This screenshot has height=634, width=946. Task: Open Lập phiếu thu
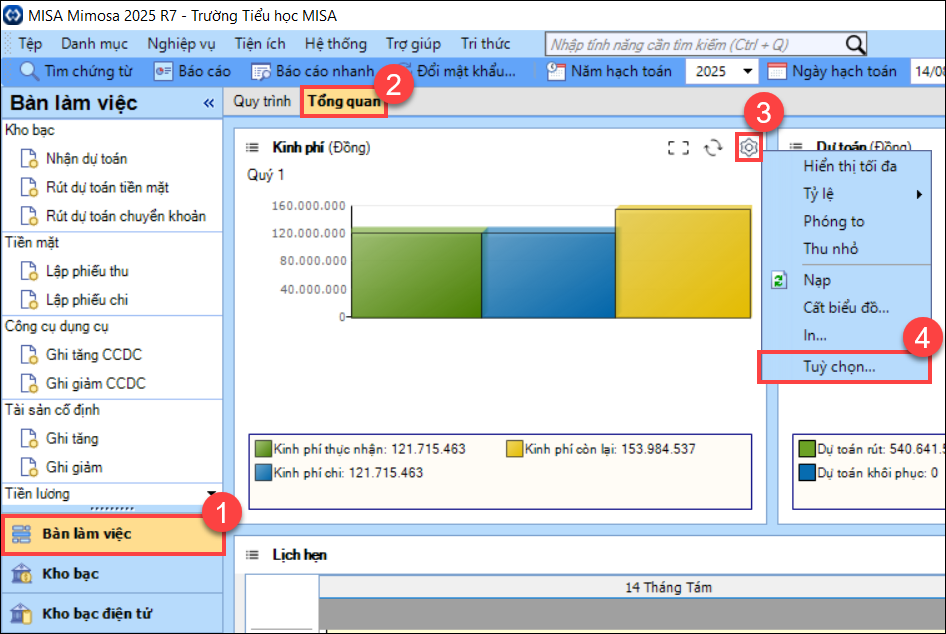pyautogui.click(x=75, y=271)
